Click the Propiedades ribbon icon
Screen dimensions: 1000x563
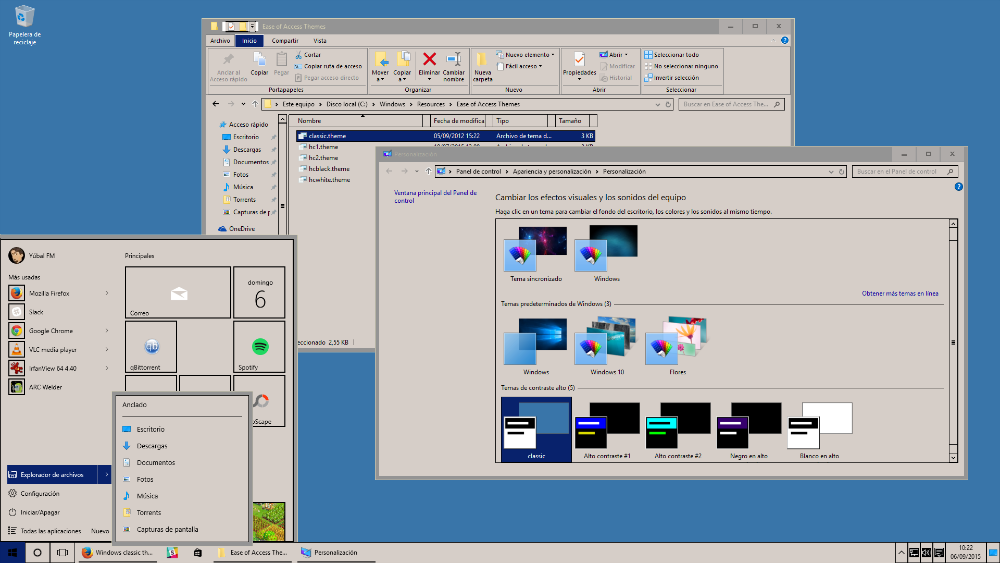point(579,66)
